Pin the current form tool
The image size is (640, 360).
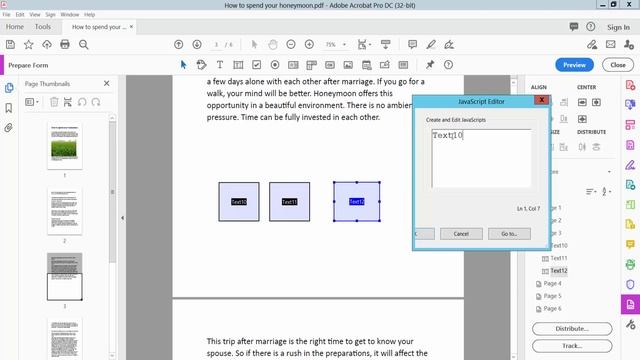(430, 65)
